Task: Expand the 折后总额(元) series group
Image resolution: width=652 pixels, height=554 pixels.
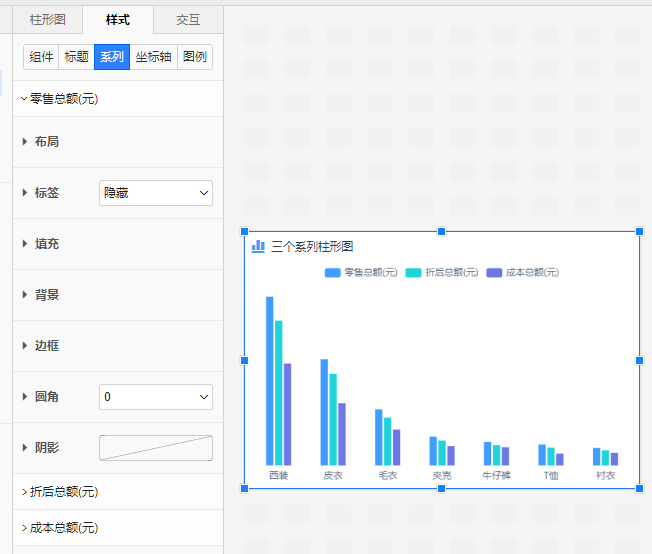Action: [62, 492]
